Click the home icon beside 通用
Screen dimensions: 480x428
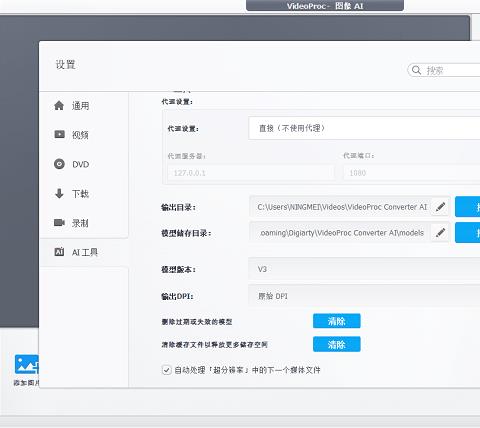[x=59, y=106]
